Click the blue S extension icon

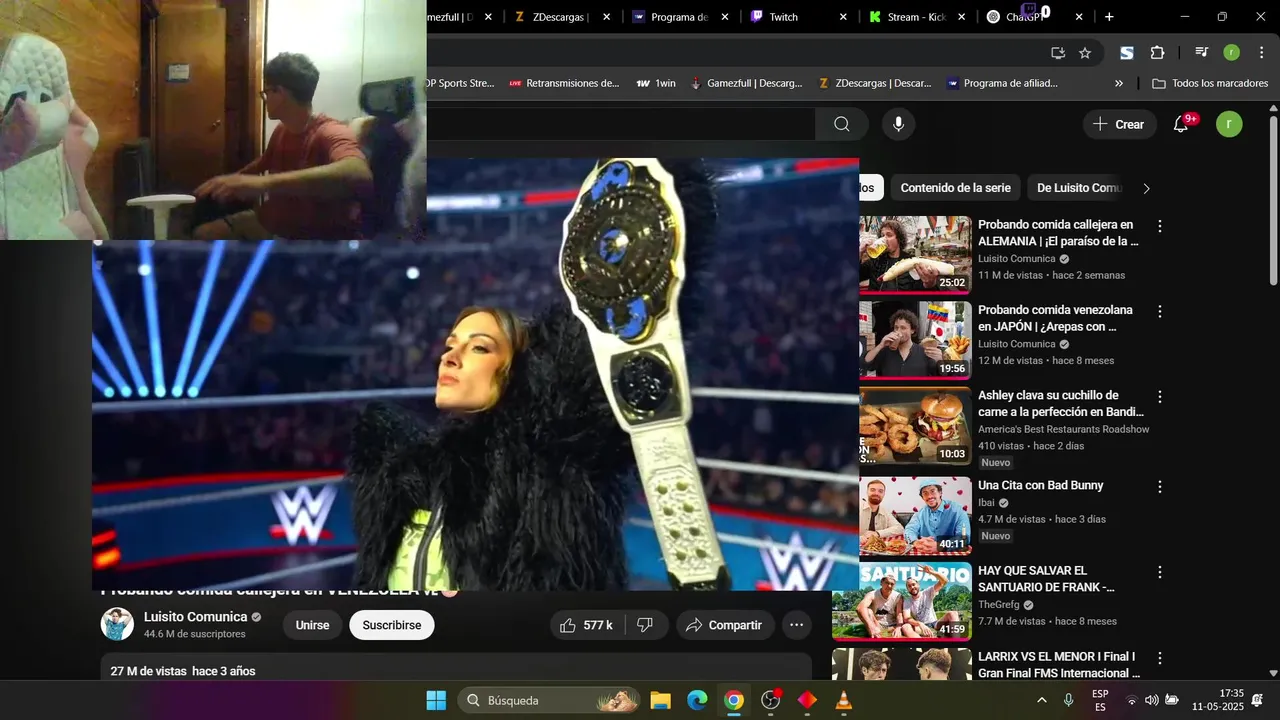[1127, 53]
